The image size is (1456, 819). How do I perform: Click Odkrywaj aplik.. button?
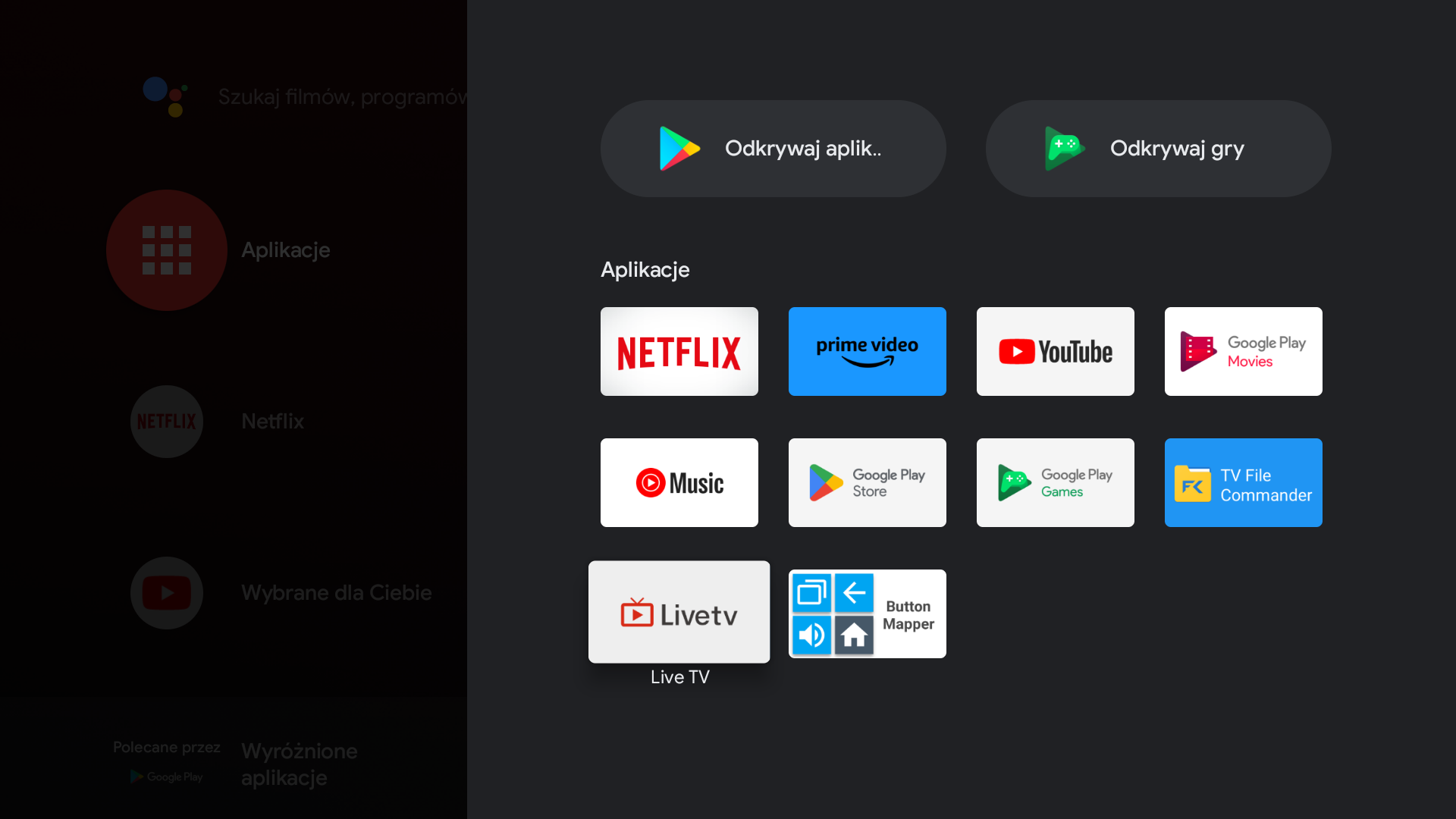coord(773,149)
